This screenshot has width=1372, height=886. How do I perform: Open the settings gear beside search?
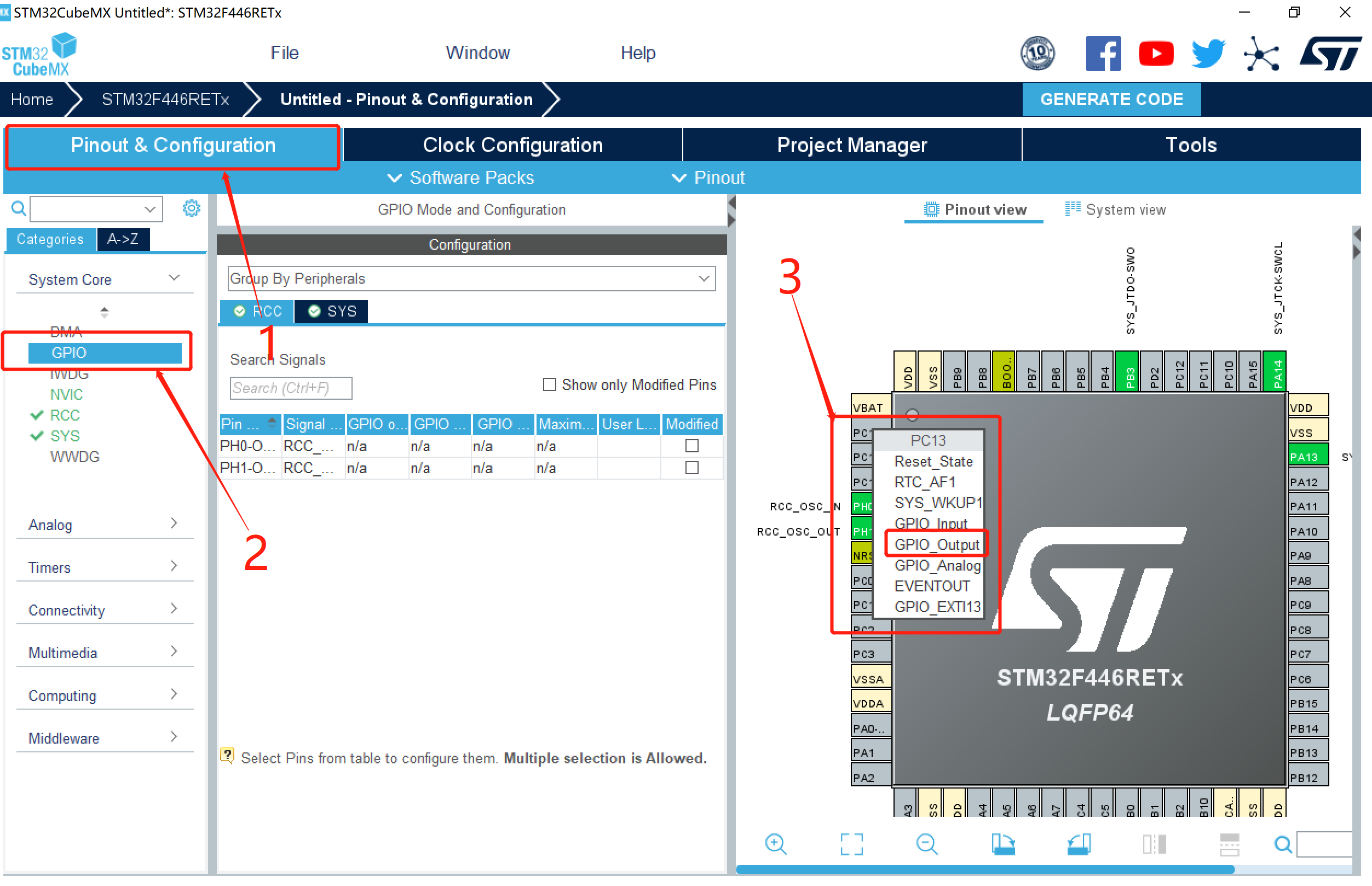pos(191,208)
